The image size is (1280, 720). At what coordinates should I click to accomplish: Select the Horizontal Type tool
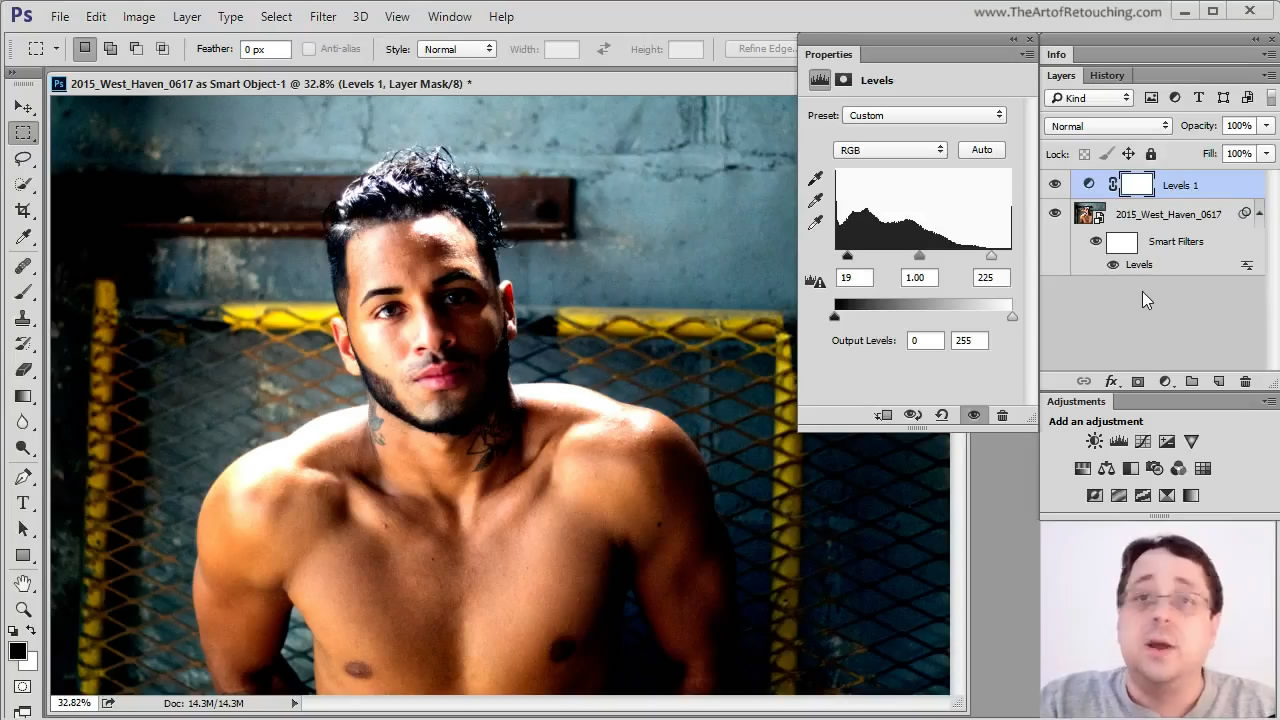coord(23,503)
